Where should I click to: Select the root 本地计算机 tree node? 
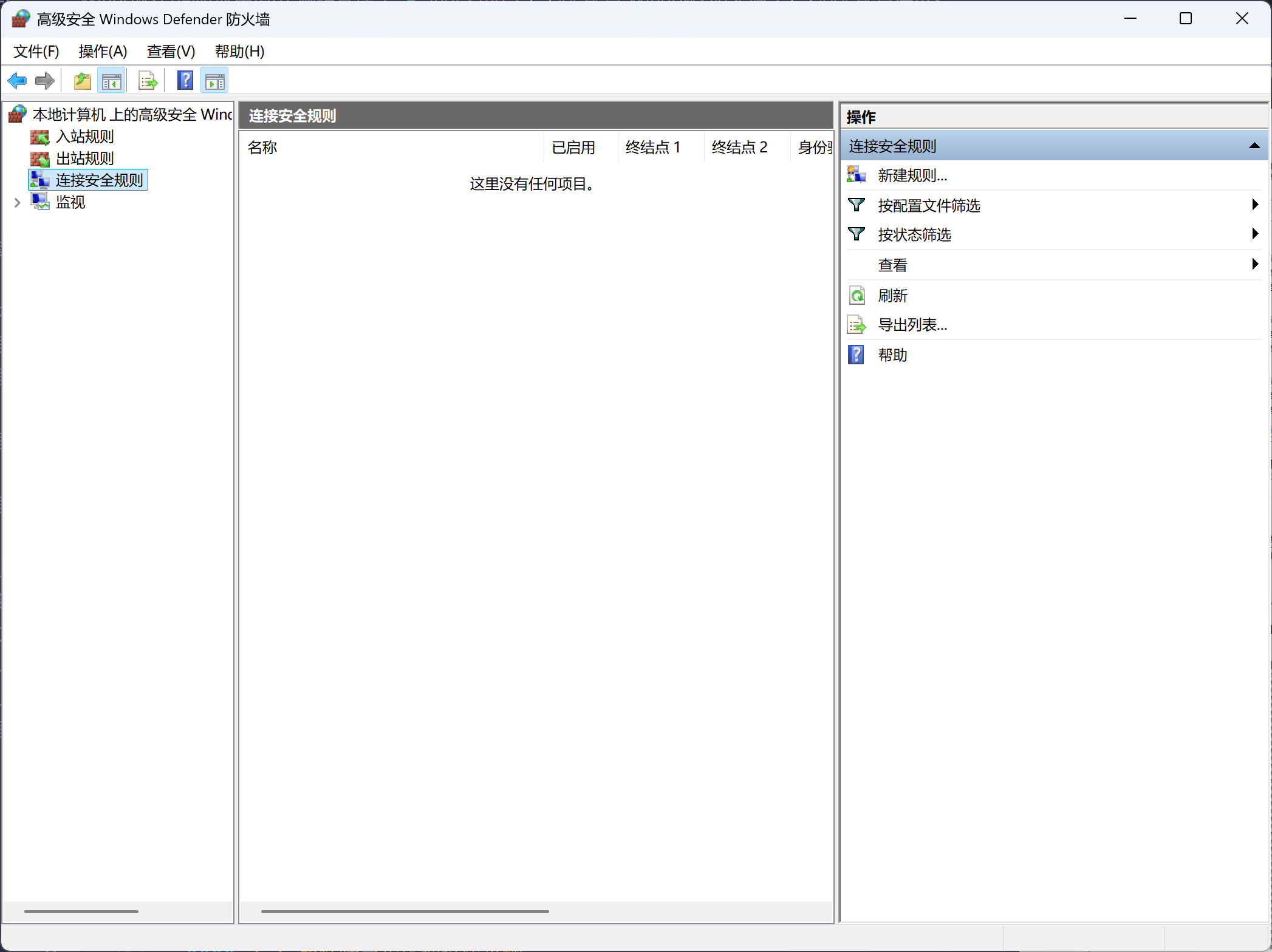[132, 114]
